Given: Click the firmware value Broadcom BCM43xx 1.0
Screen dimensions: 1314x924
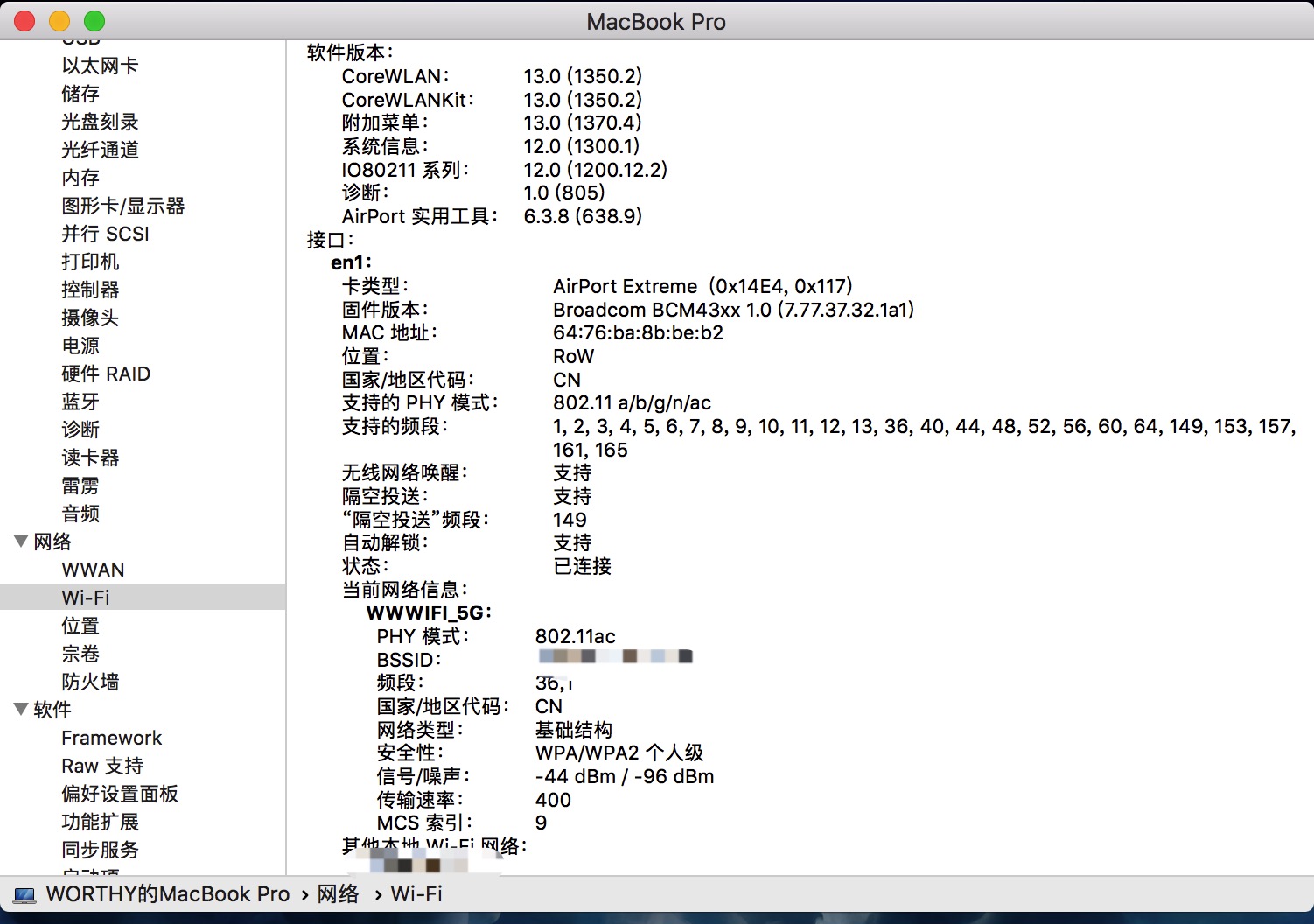Looking at the screenshot, I should tap(733, 310).
